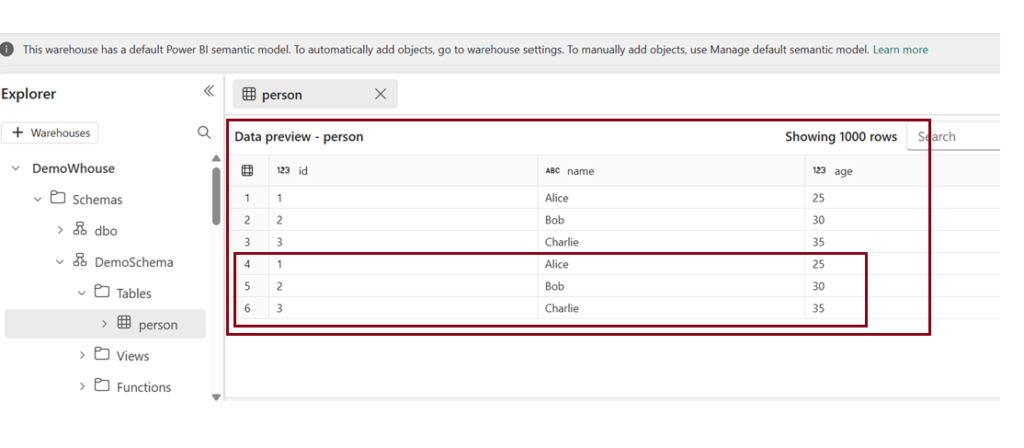This screenshot has width=1024, height=448.
Task: Collapse the Explorer pane with double chevron
Action: 208,91
